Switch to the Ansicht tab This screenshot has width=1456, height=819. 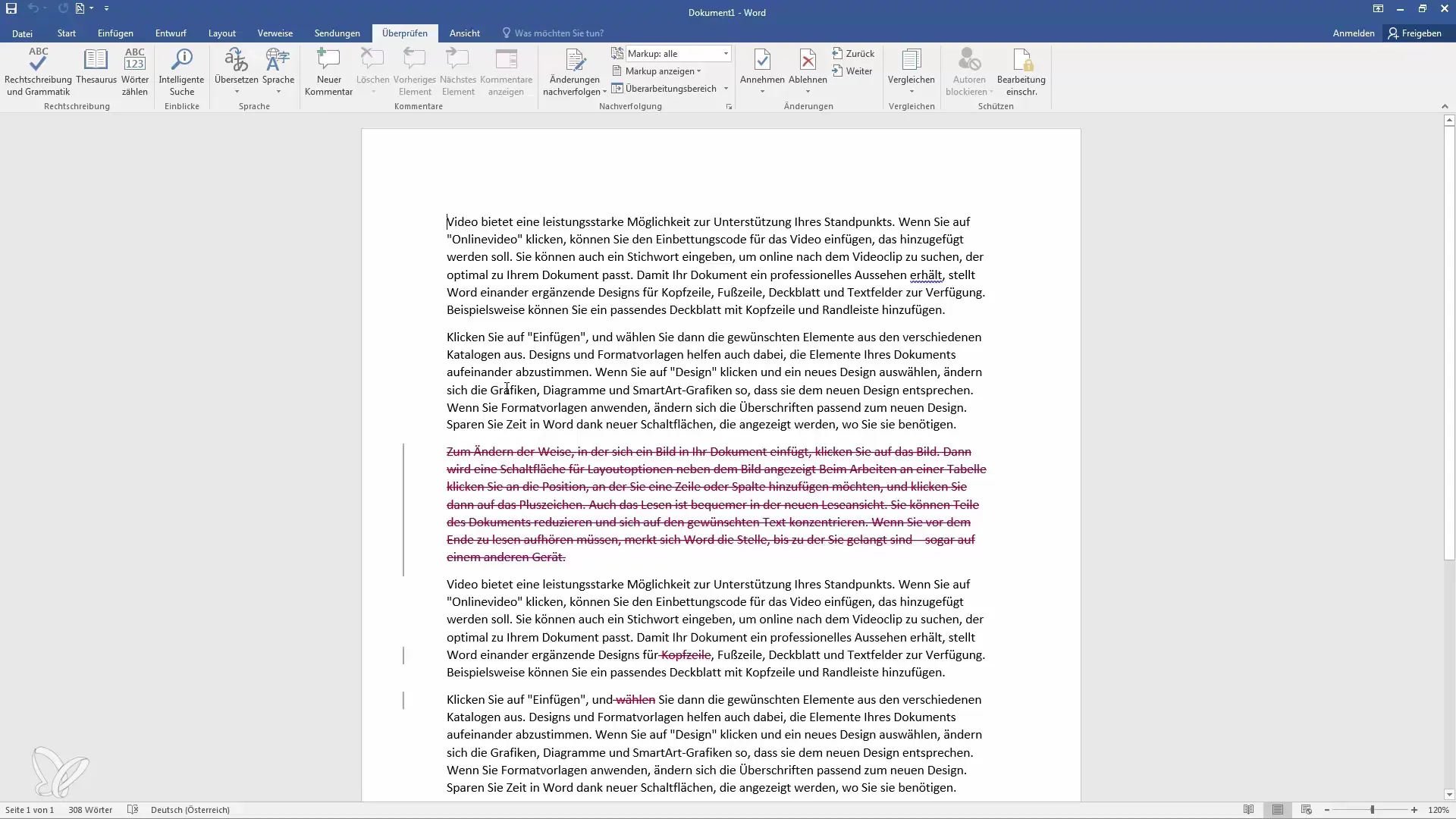[x=465, y=33]
